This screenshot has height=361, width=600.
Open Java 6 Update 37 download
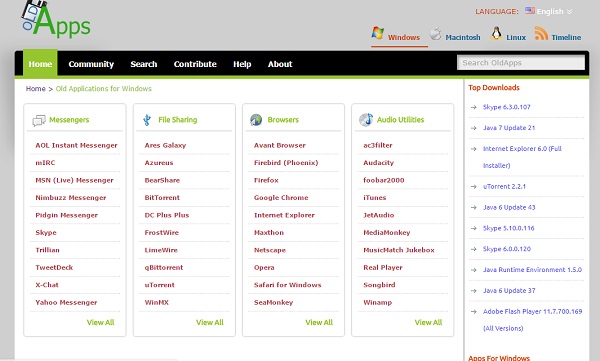pos(509,291)
